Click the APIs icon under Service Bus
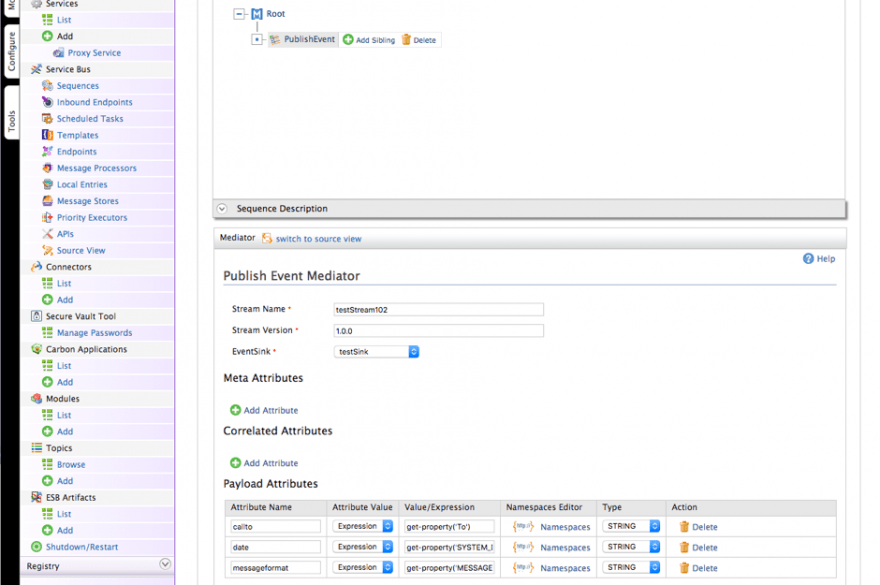 point(49,233)
